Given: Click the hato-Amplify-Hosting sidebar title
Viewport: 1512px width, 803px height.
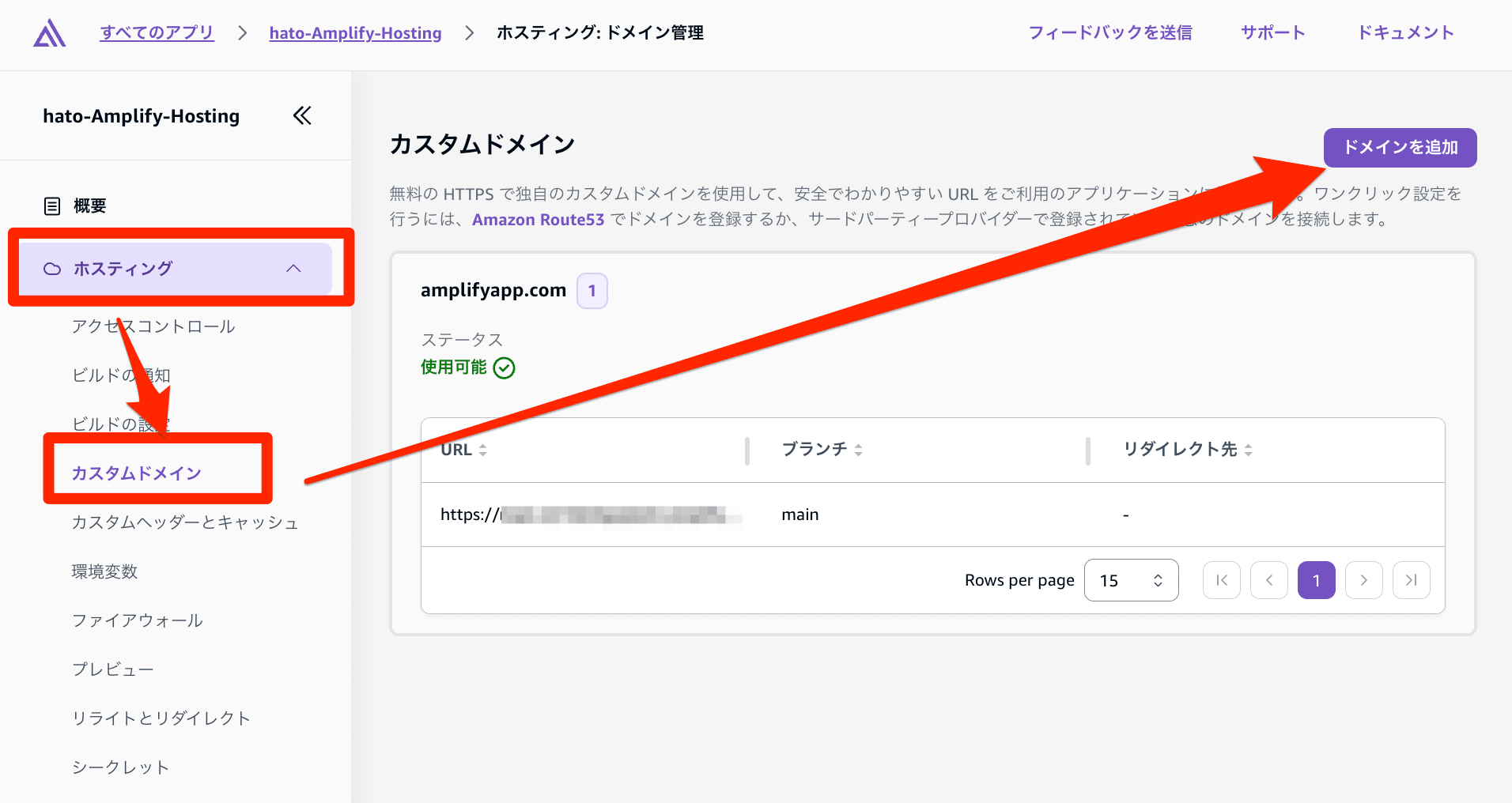Looking at the screenshot, I should (142, 116).
